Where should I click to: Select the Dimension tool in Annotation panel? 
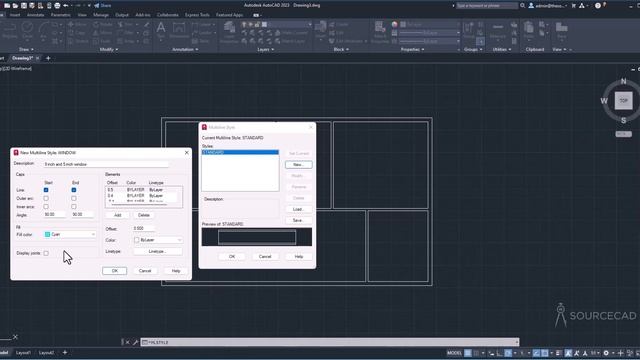179,30
